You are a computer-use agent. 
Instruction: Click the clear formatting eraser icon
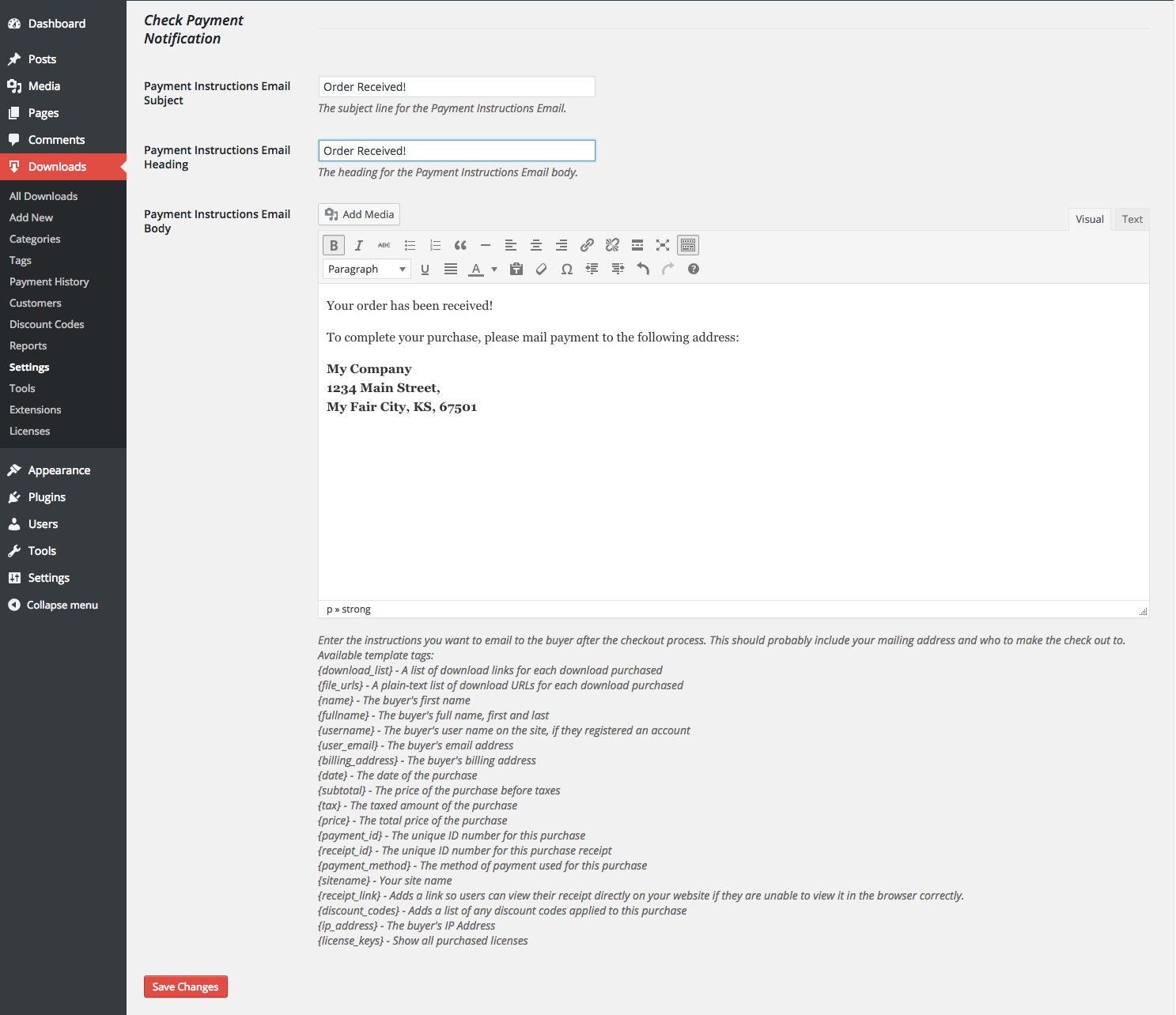click(542, 270)
